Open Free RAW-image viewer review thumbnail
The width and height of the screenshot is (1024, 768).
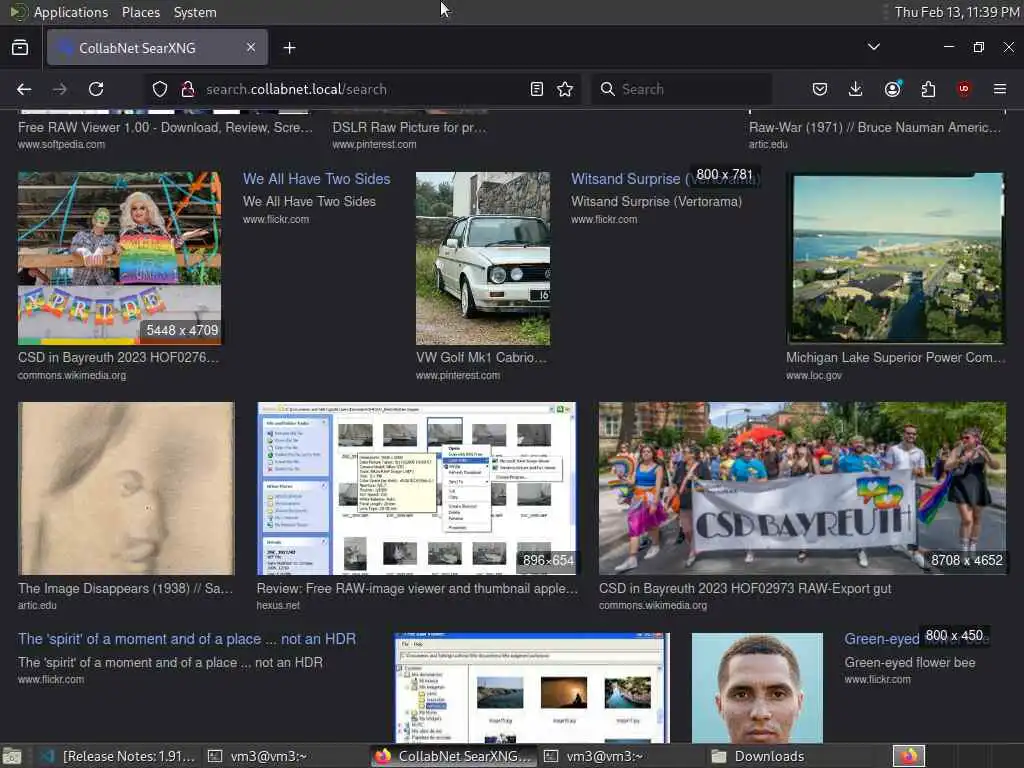click(x=417, y=488)
